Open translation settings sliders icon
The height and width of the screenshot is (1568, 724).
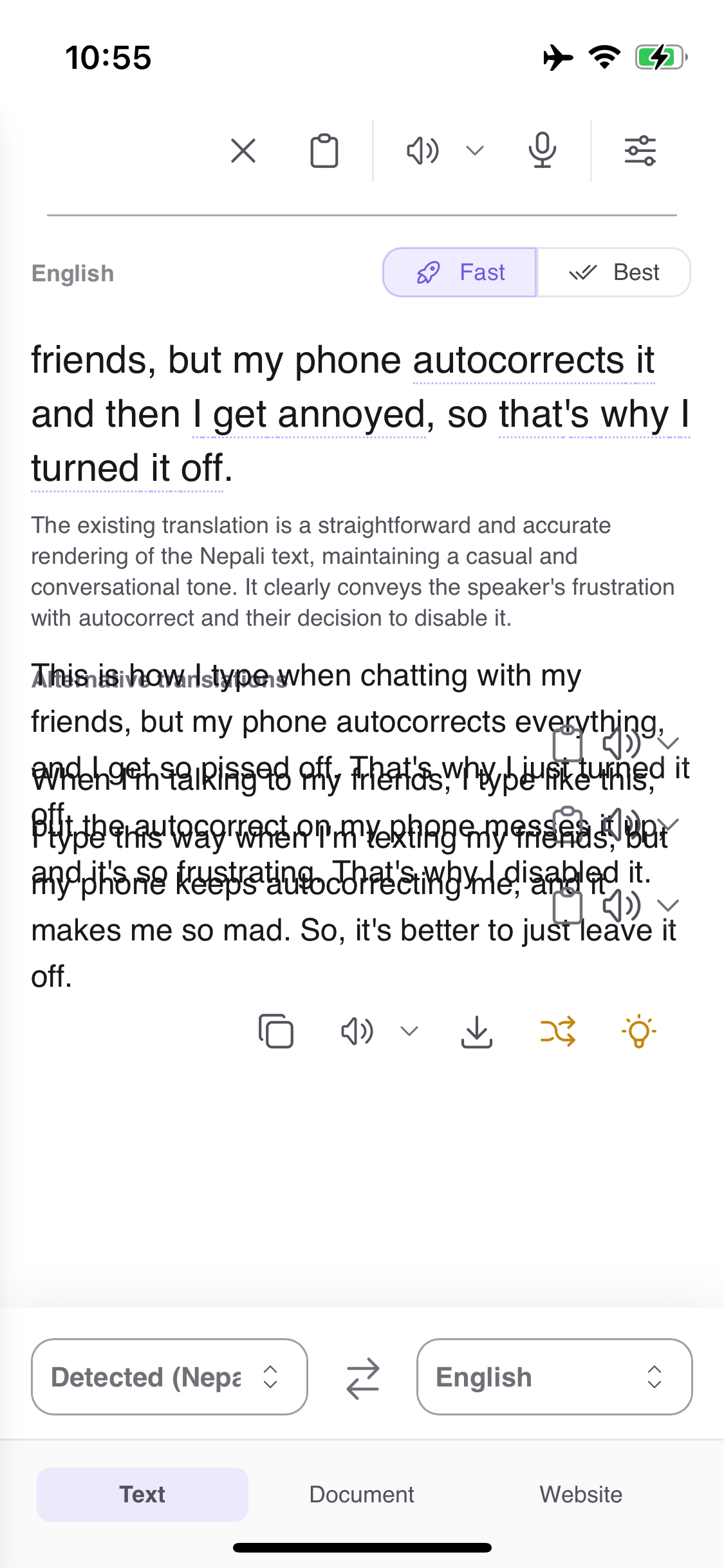pos(640,151)
